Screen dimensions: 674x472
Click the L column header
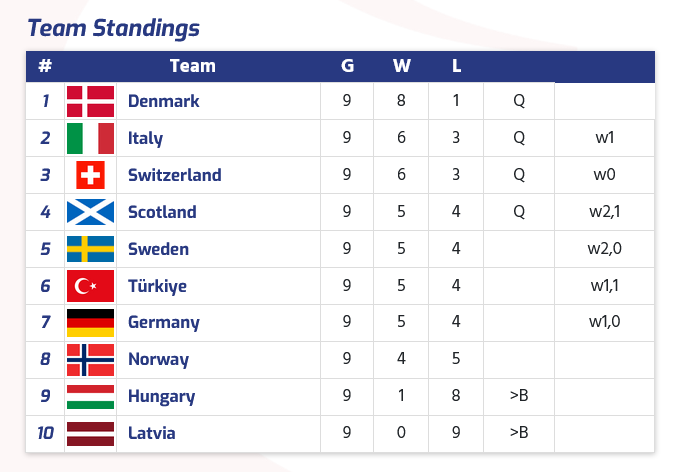point(456,66)
